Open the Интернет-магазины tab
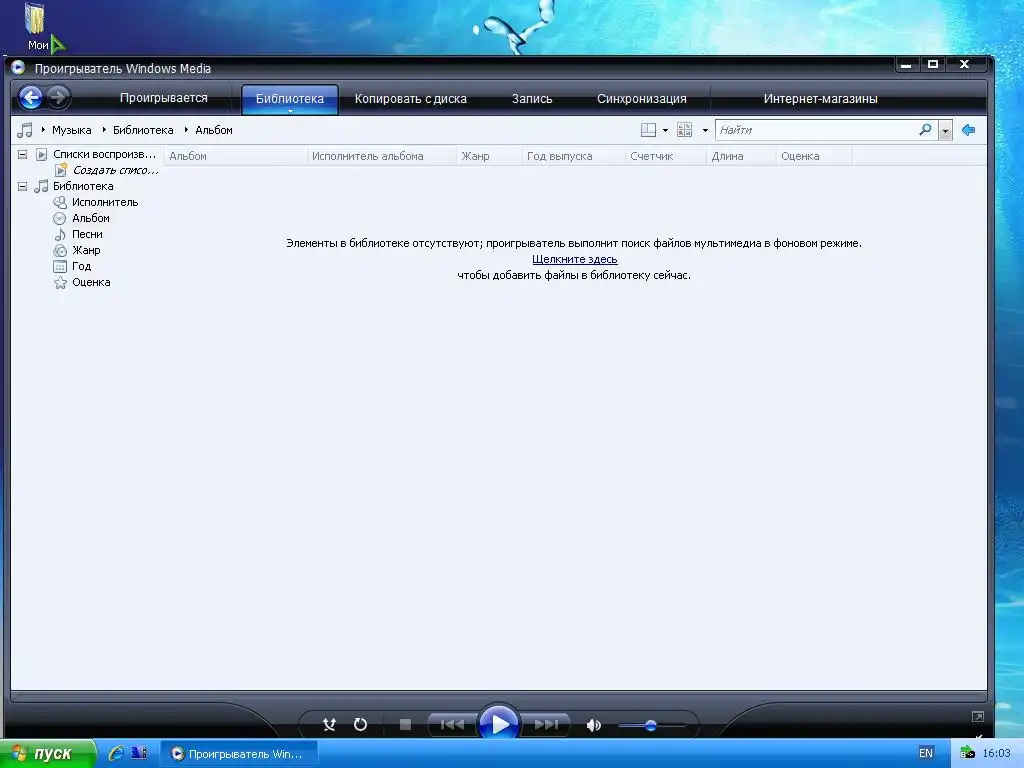 820,99
